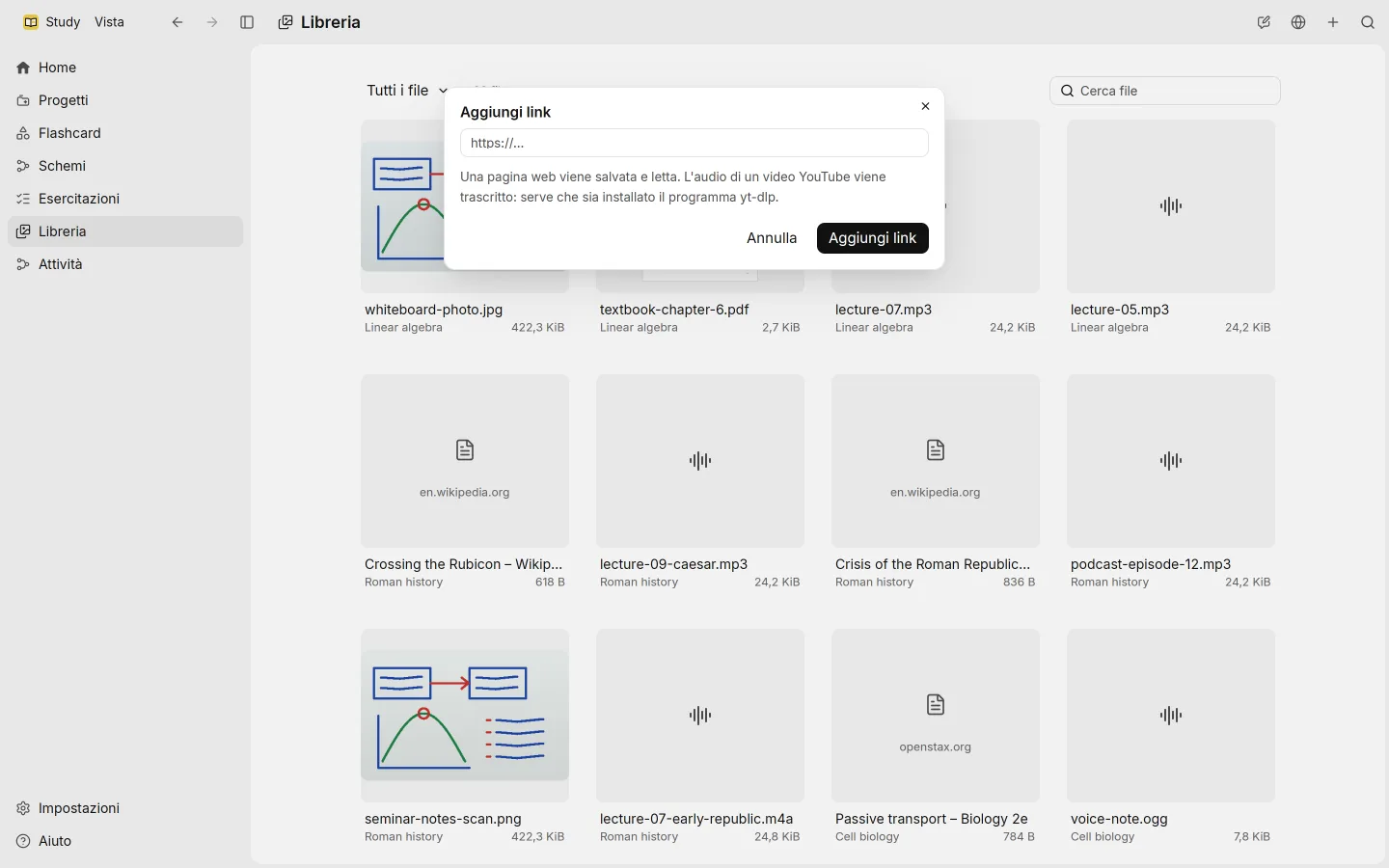Click the lecture-07.mp3 file name
1389x868 pixels.
884,310
